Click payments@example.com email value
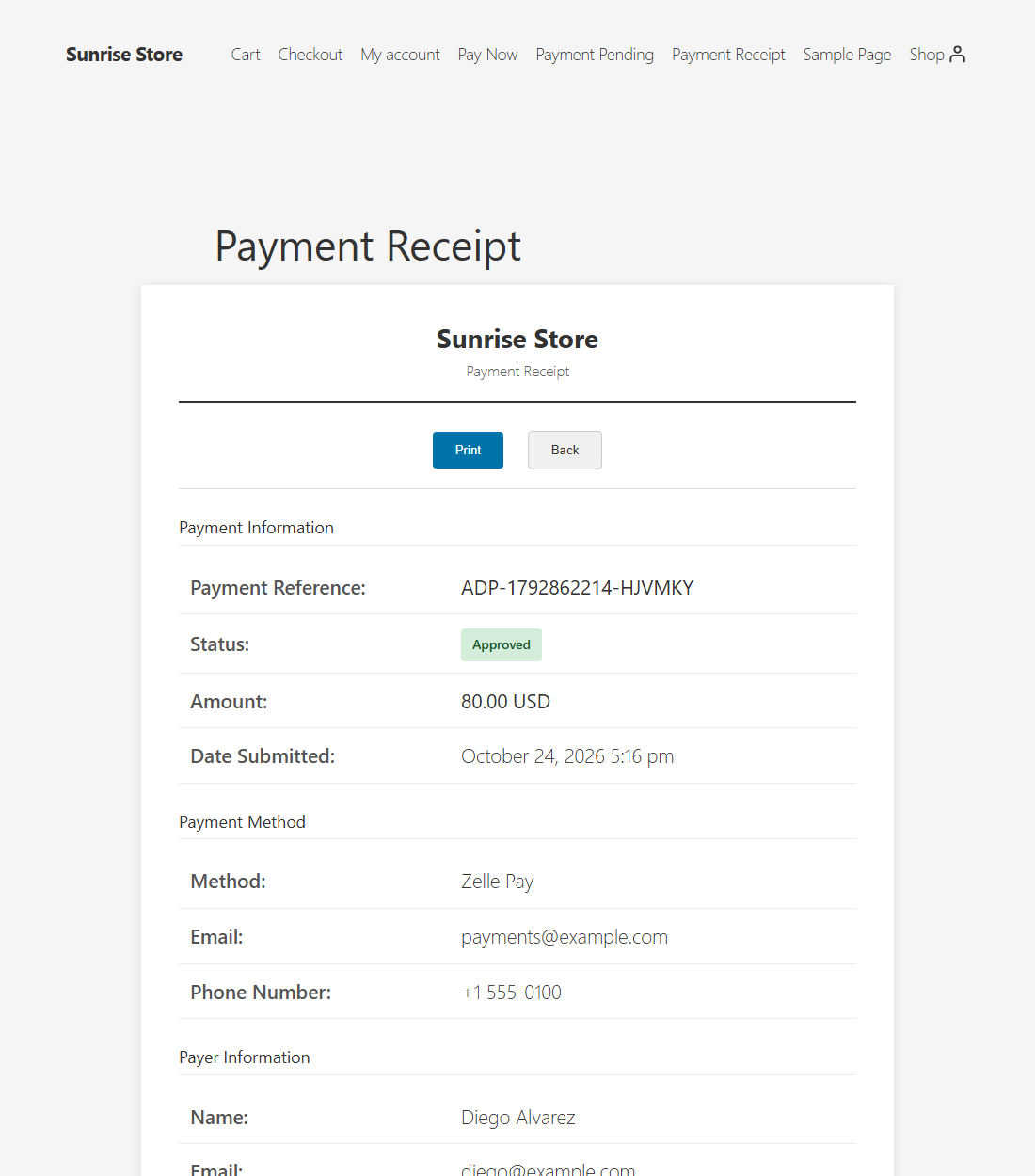 click(565, 937)
